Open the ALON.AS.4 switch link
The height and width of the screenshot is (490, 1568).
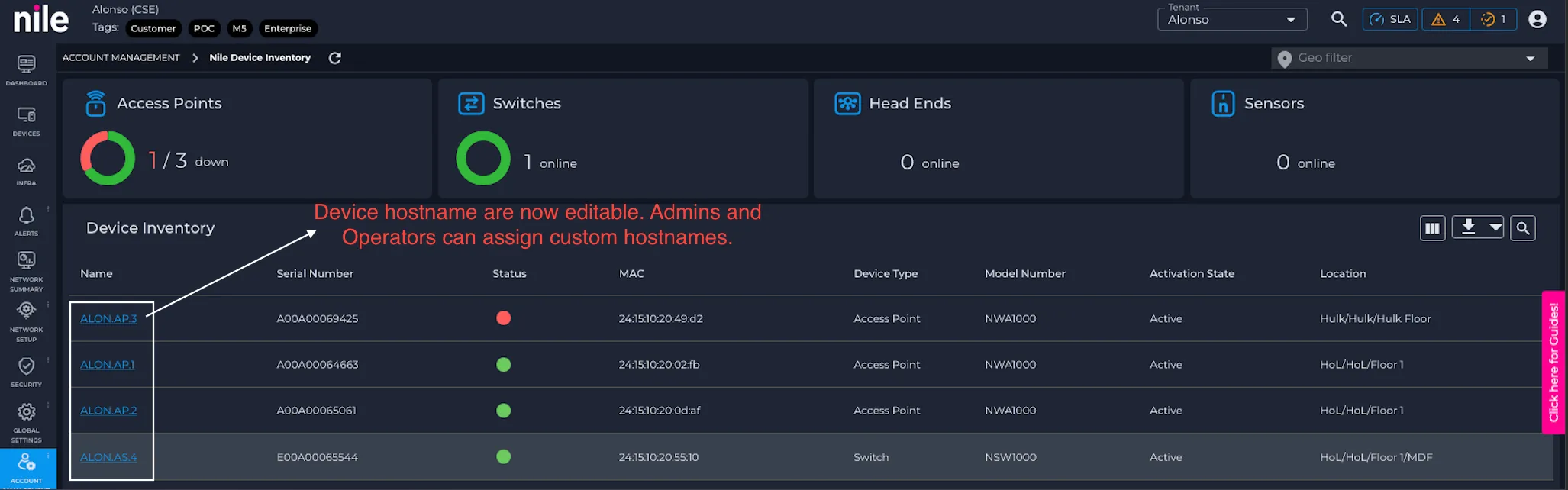[108, 457]
